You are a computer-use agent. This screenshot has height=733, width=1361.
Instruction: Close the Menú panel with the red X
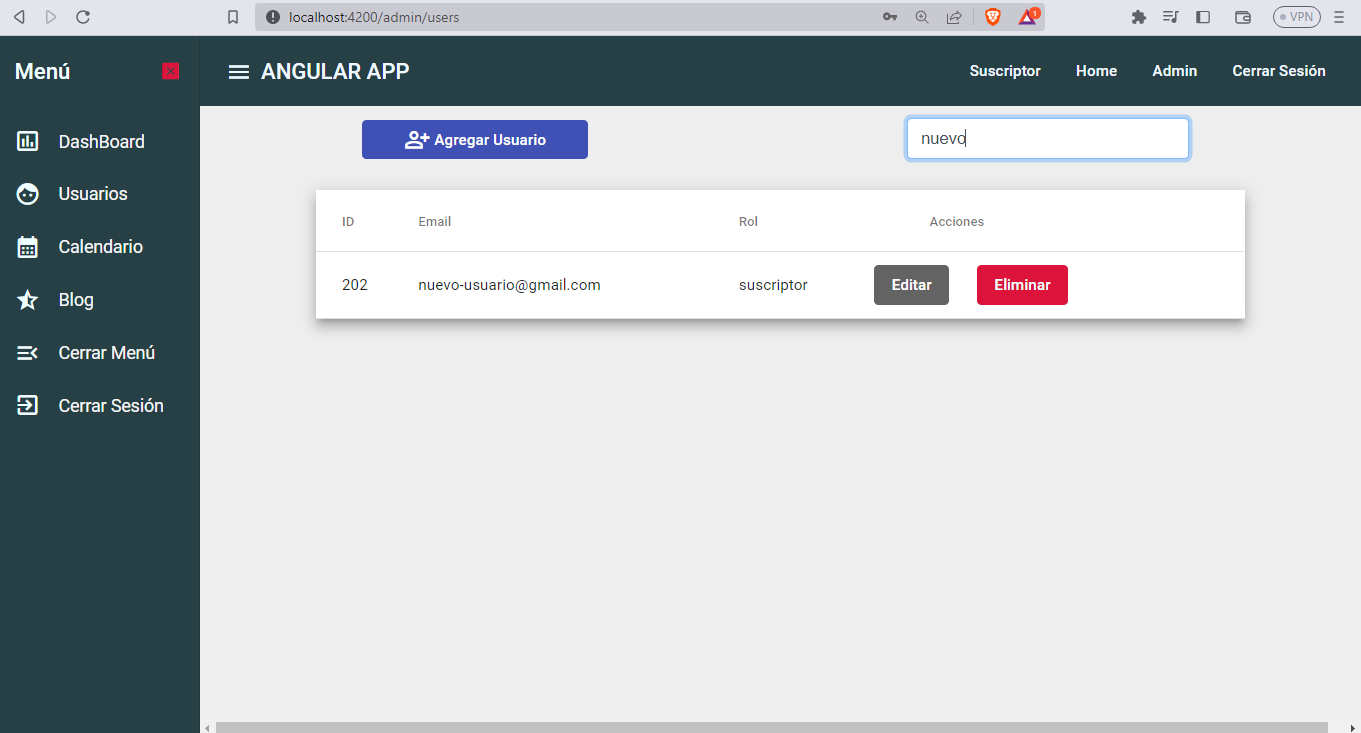(170, 71)
